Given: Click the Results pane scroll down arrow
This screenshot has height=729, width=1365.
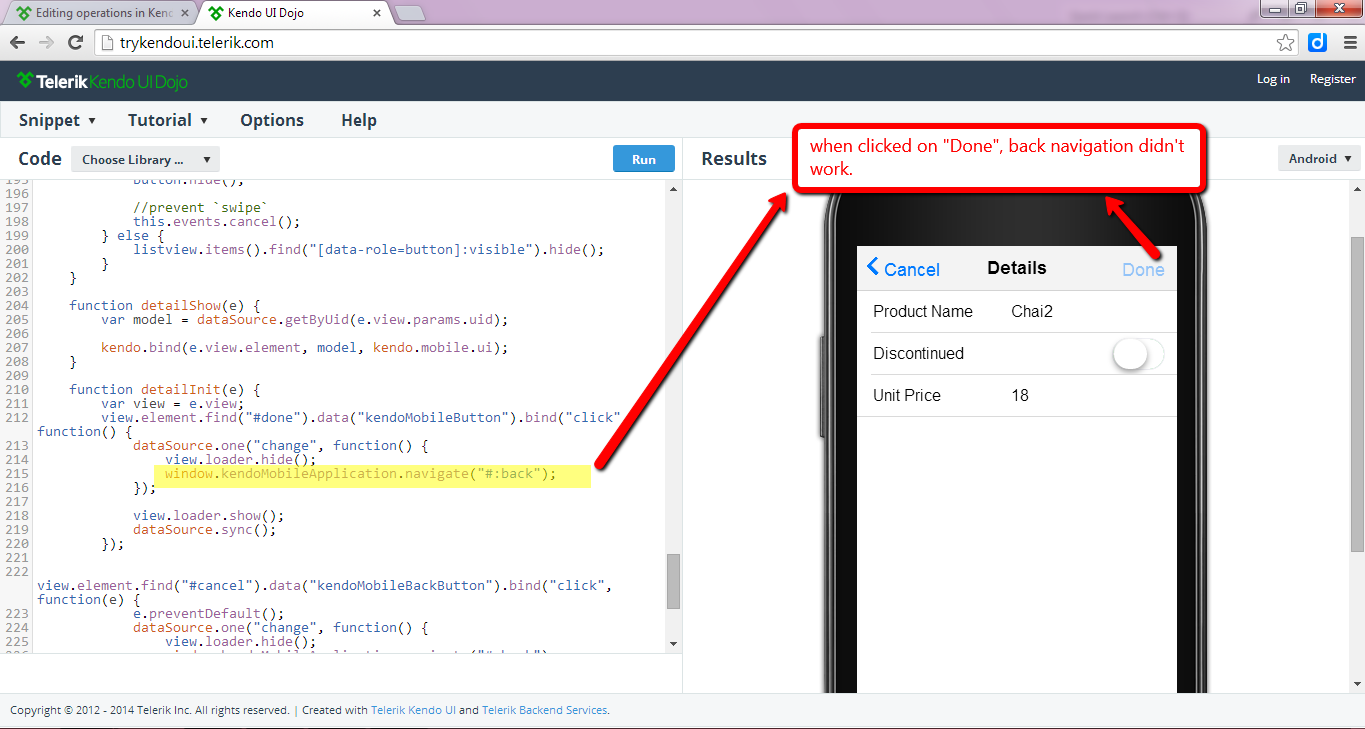Looking at the screenshot, I should pos(1357,684).
